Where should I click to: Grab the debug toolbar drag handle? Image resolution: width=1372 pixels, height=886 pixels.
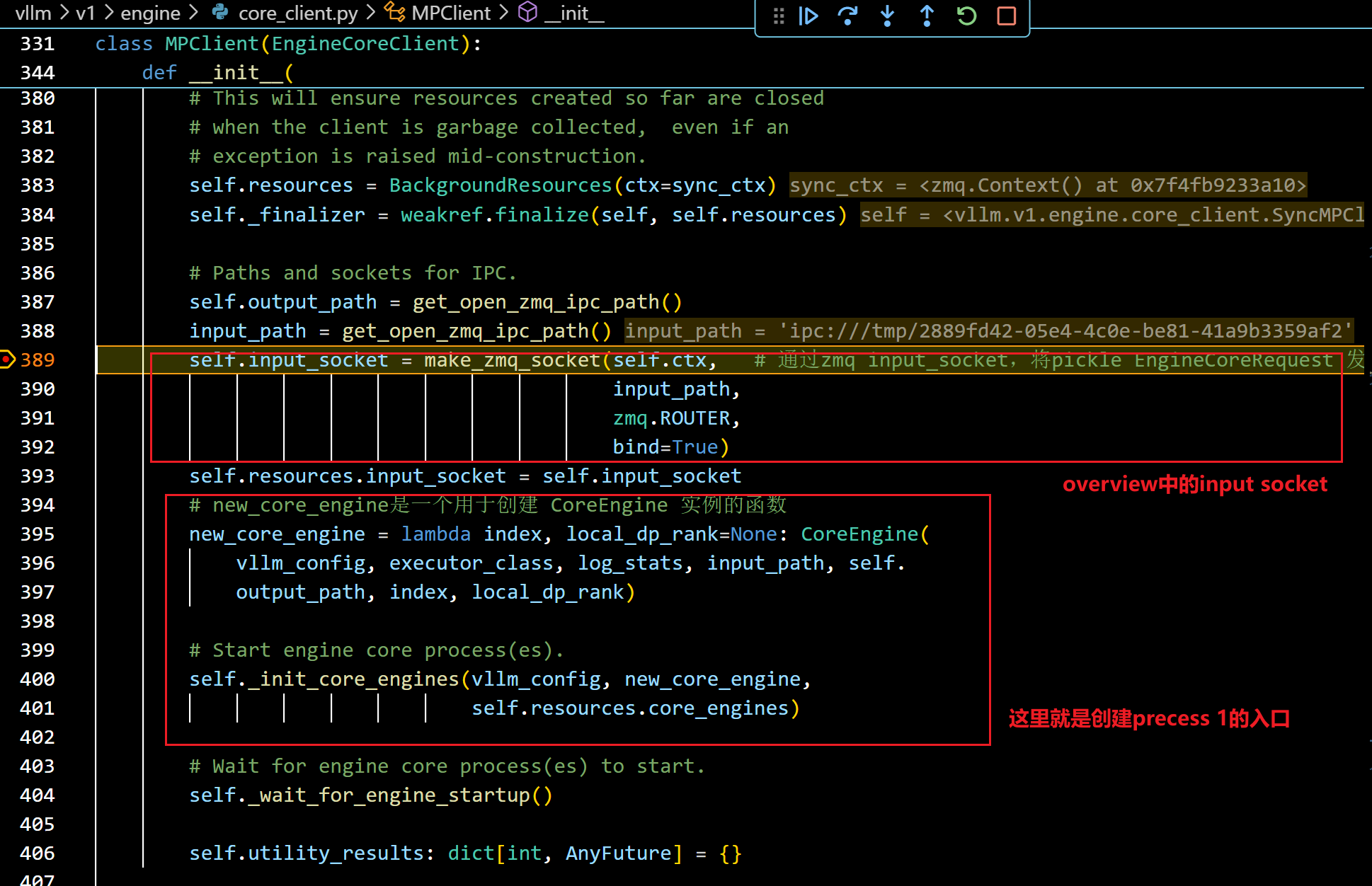779,16
